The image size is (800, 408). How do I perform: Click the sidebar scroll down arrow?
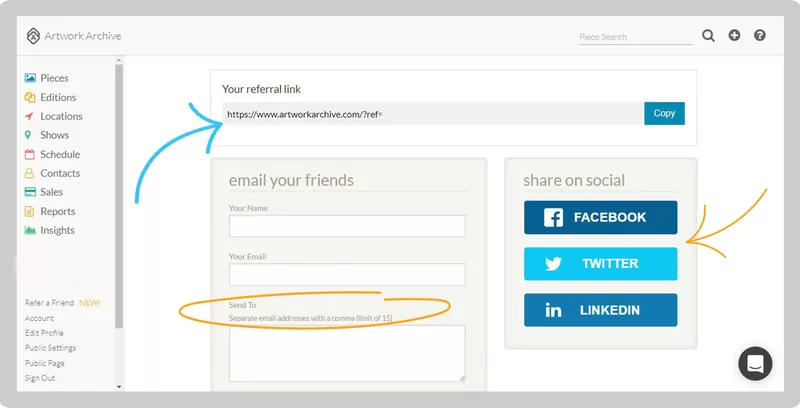pos(119,387)
